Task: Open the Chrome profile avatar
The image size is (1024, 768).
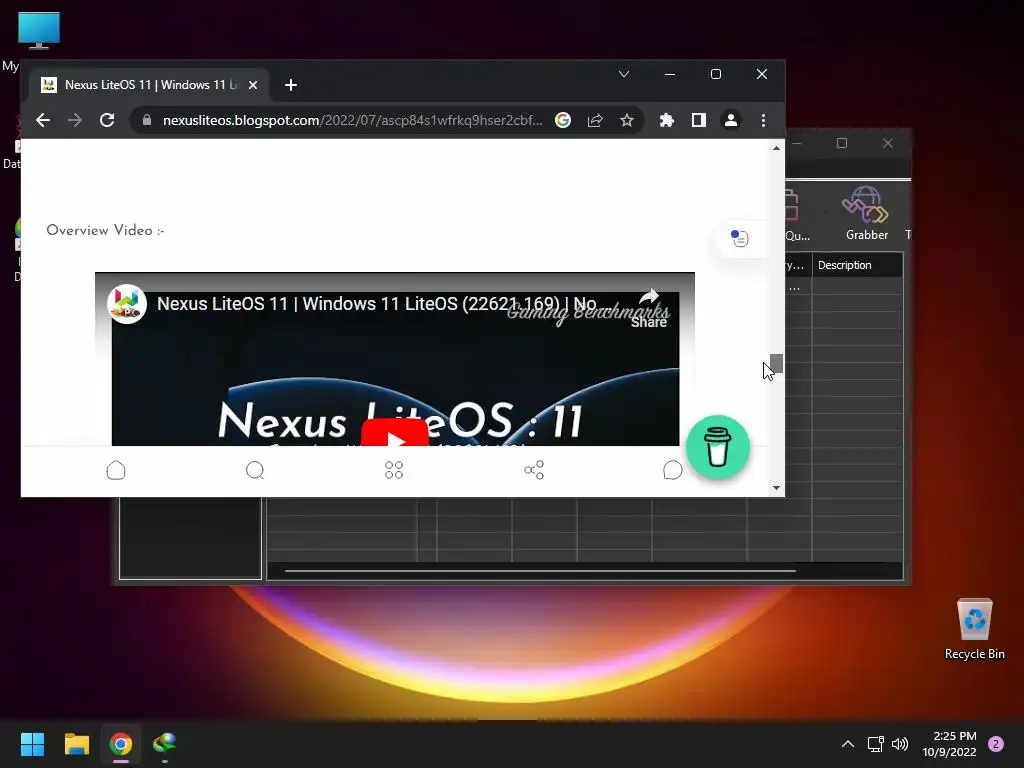Action: tap(731, 120)
